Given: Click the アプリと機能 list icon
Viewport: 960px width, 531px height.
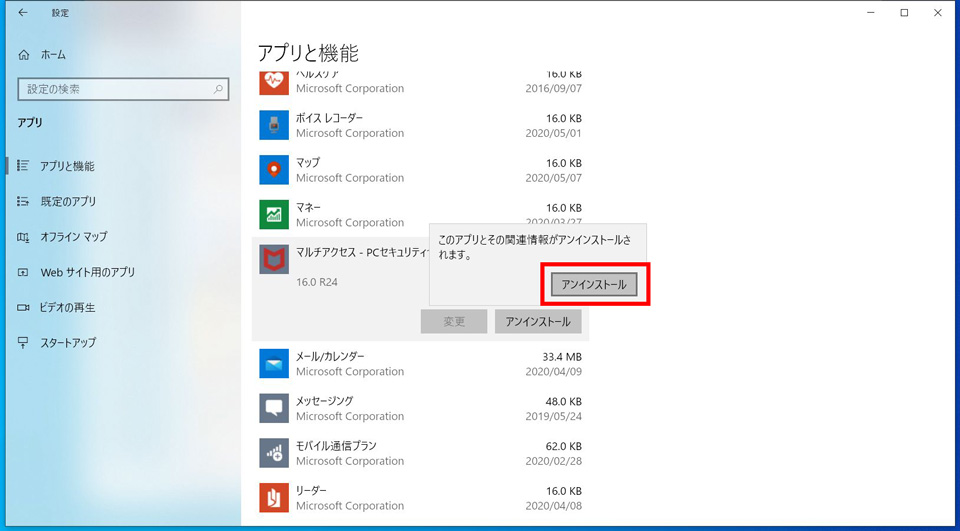Looking at the screenshot, I should coord(23,165).
